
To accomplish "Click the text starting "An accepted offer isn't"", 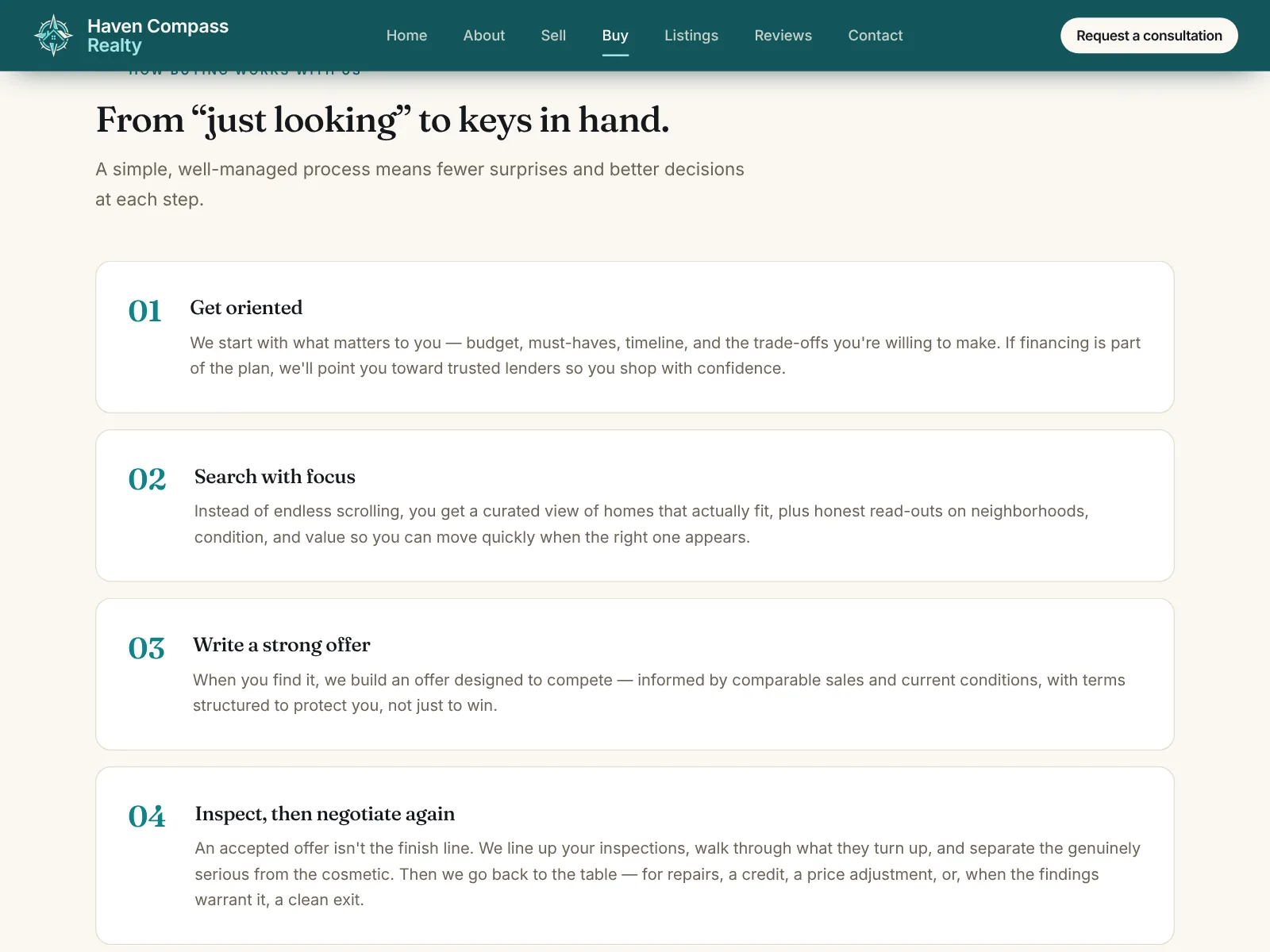I will coord(668,874).
